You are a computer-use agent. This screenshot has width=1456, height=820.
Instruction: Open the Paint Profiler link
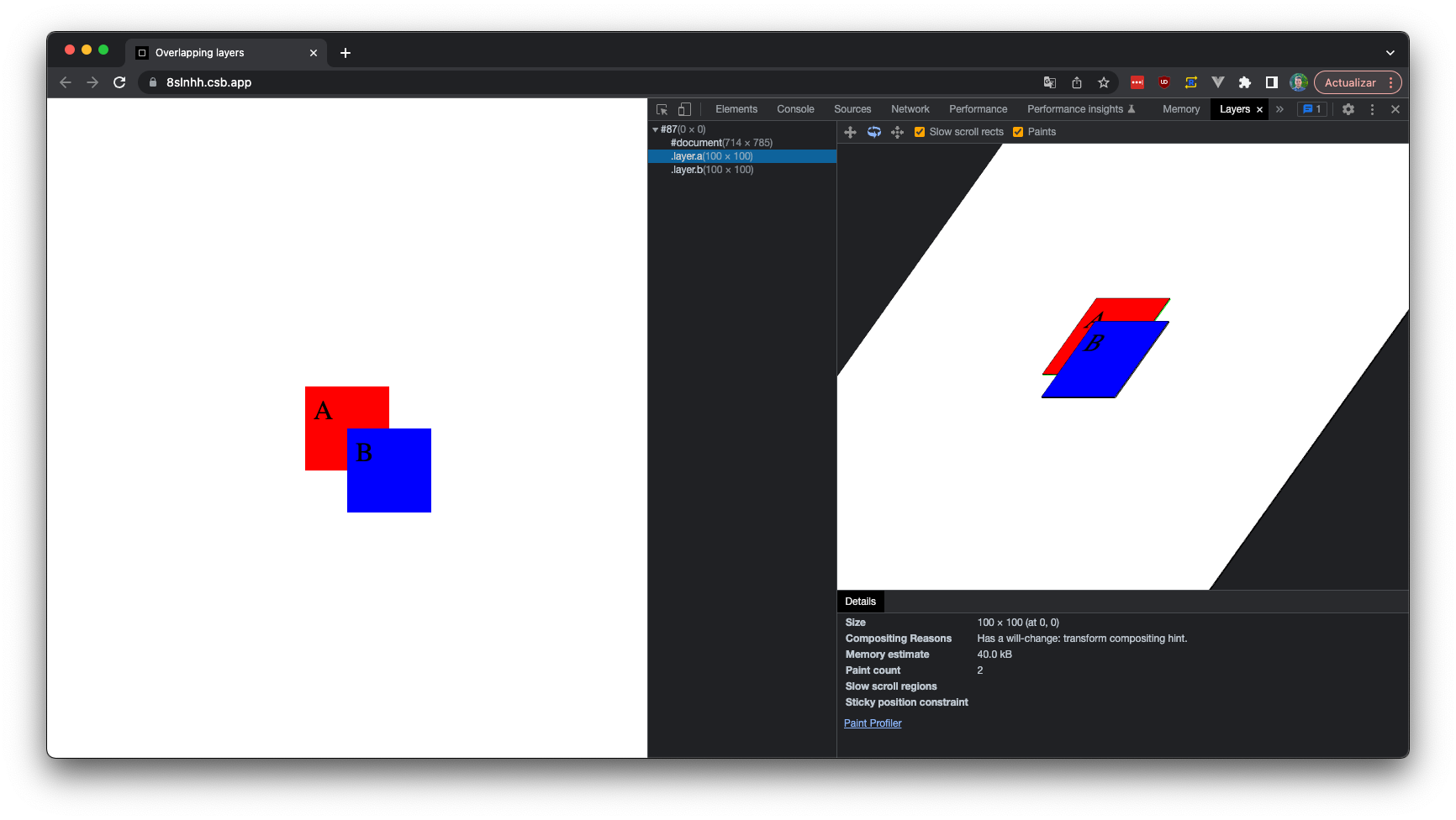[872, 723]
